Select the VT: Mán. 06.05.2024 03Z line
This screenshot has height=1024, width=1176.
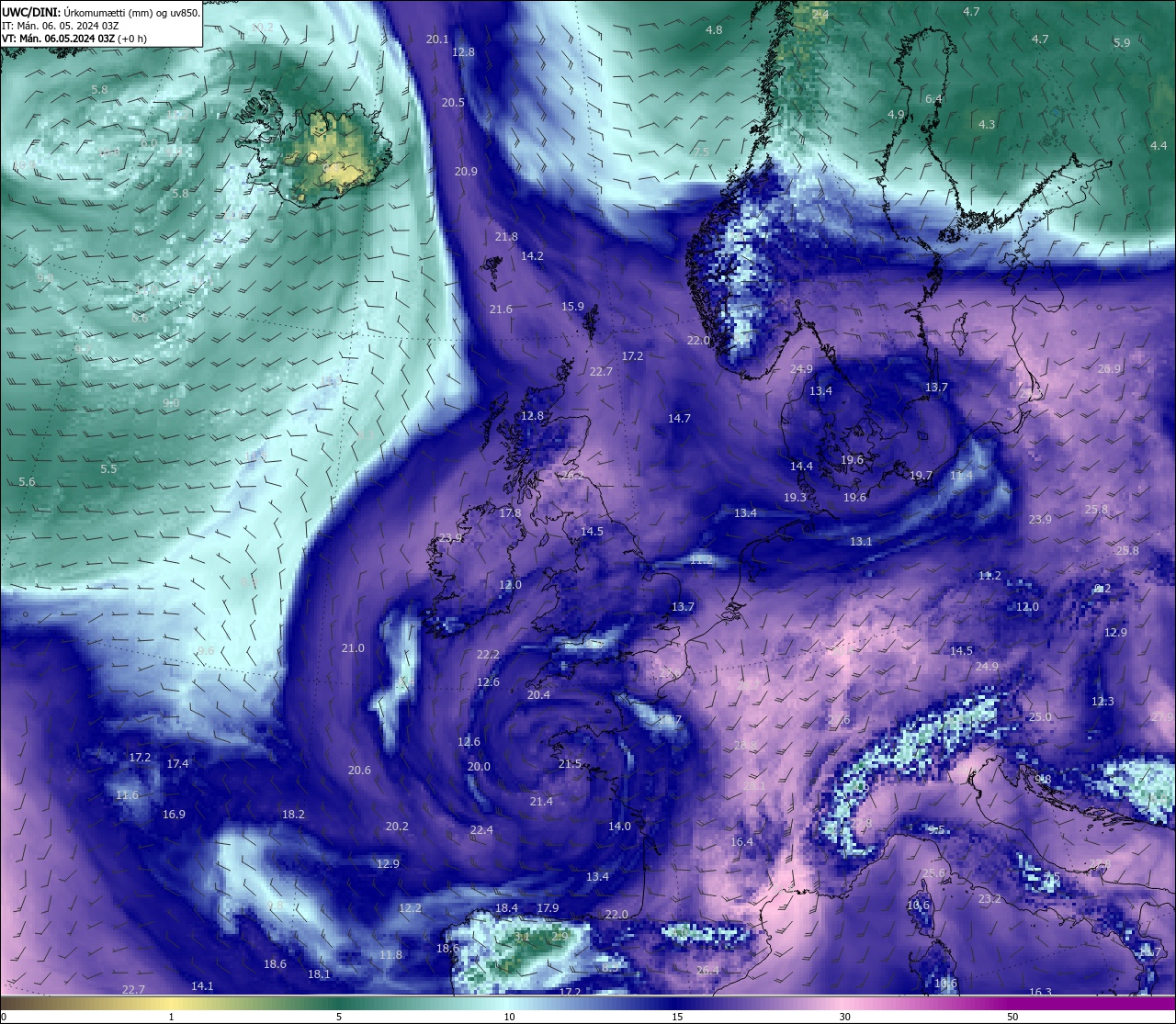pos(58,39)
